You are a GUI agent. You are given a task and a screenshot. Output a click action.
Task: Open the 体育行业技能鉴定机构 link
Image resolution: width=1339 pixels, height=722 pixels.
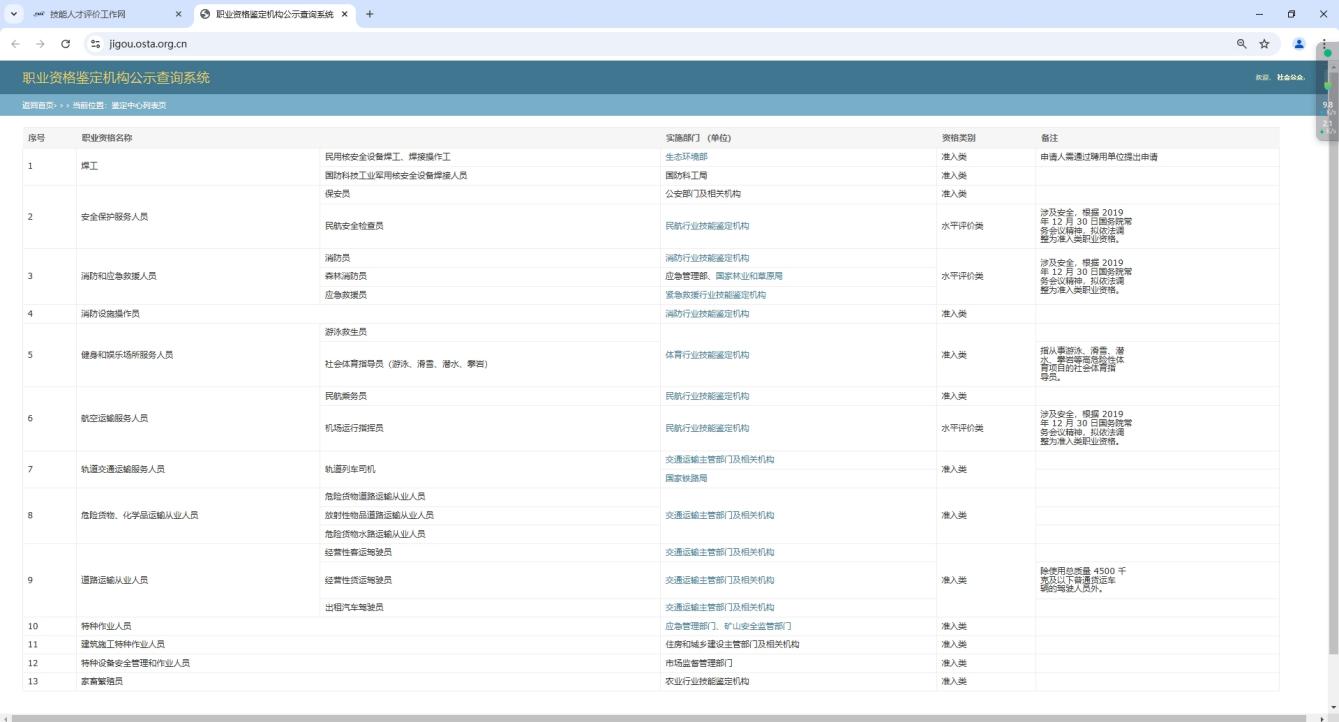(706, 355)
